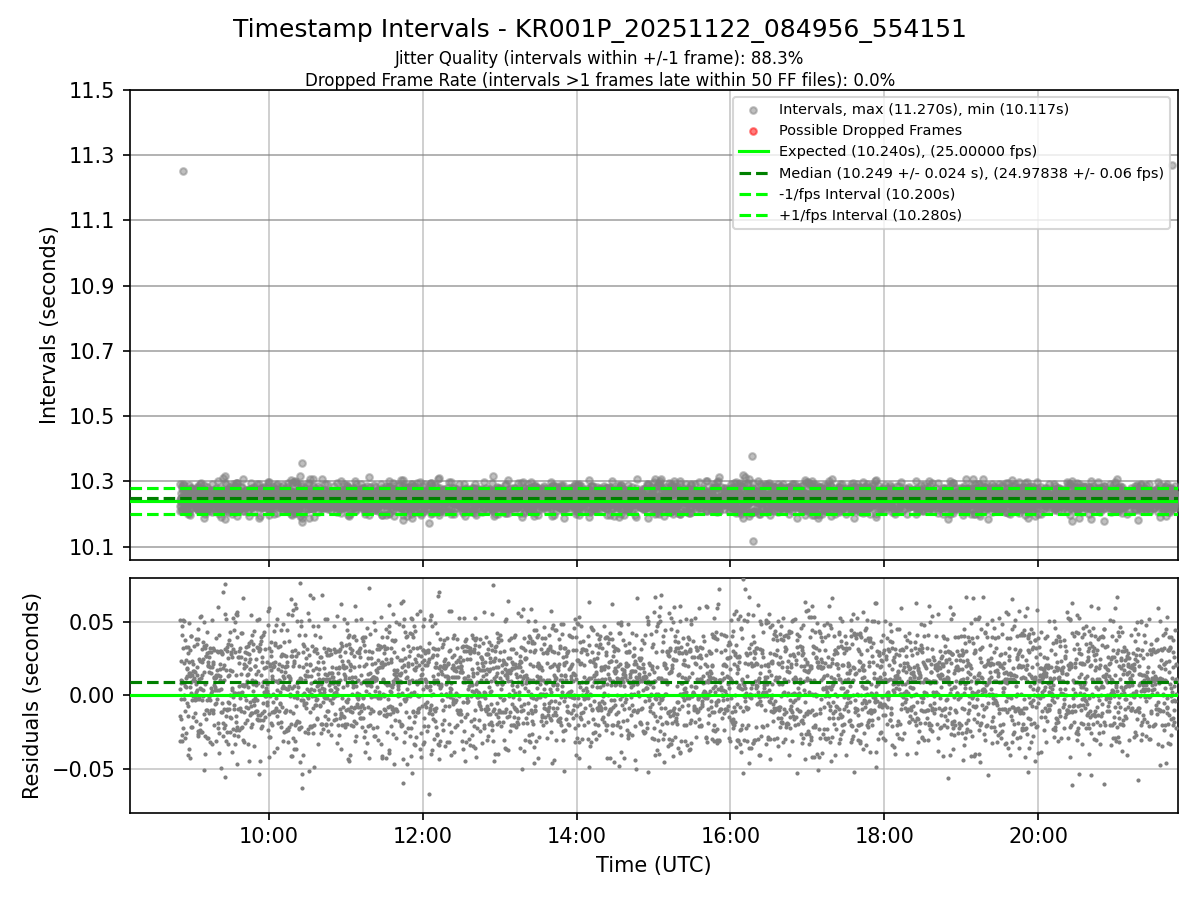Click the dark green dashed line sample for Median
Screen dimensions: 1200x900
point(754,173)
